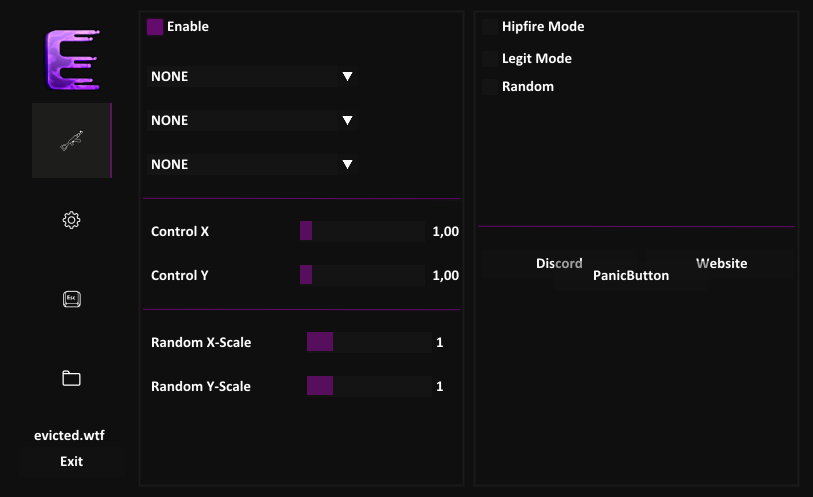Viewport: 813px width, 497px height.
Task: Open the second NONE dropdown
Action: (252, 121)
